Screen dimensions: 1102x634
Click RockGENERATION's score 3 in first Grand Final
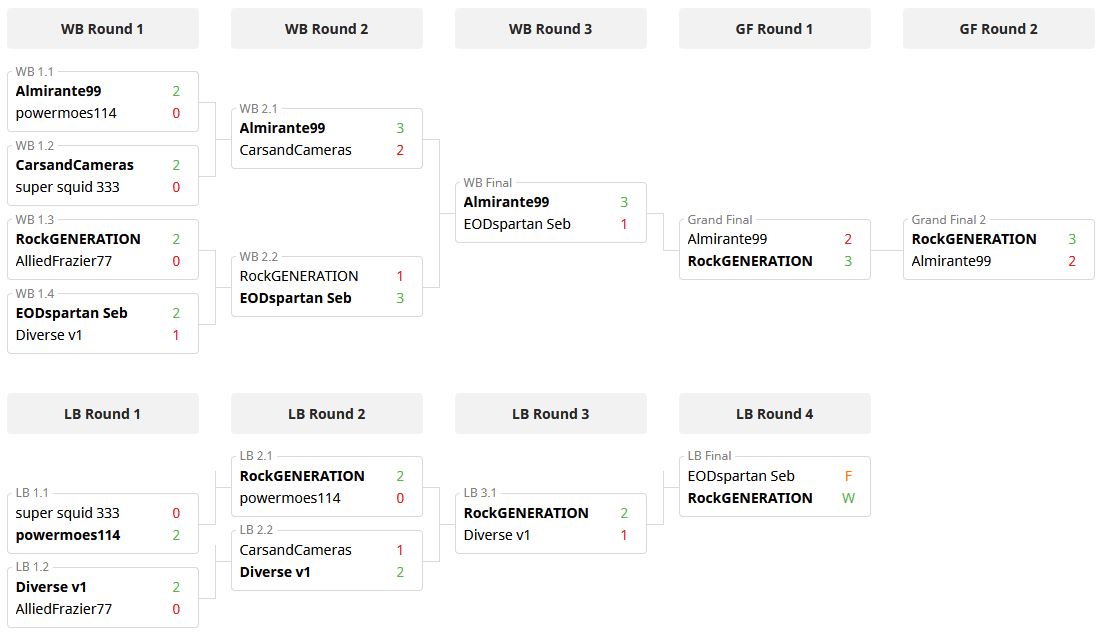coord(848,261)
